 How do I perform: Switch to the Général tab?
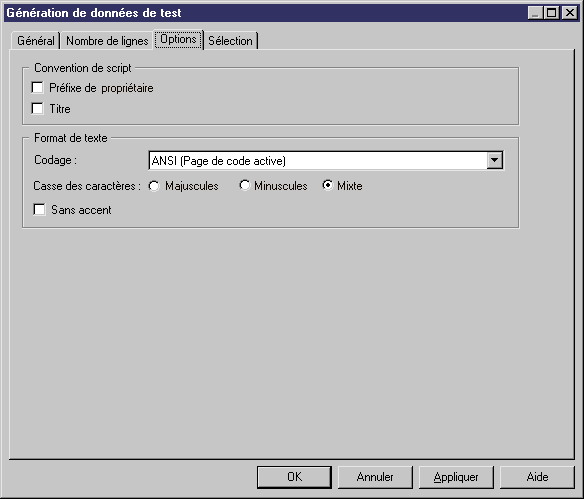(x=36, y=41)
